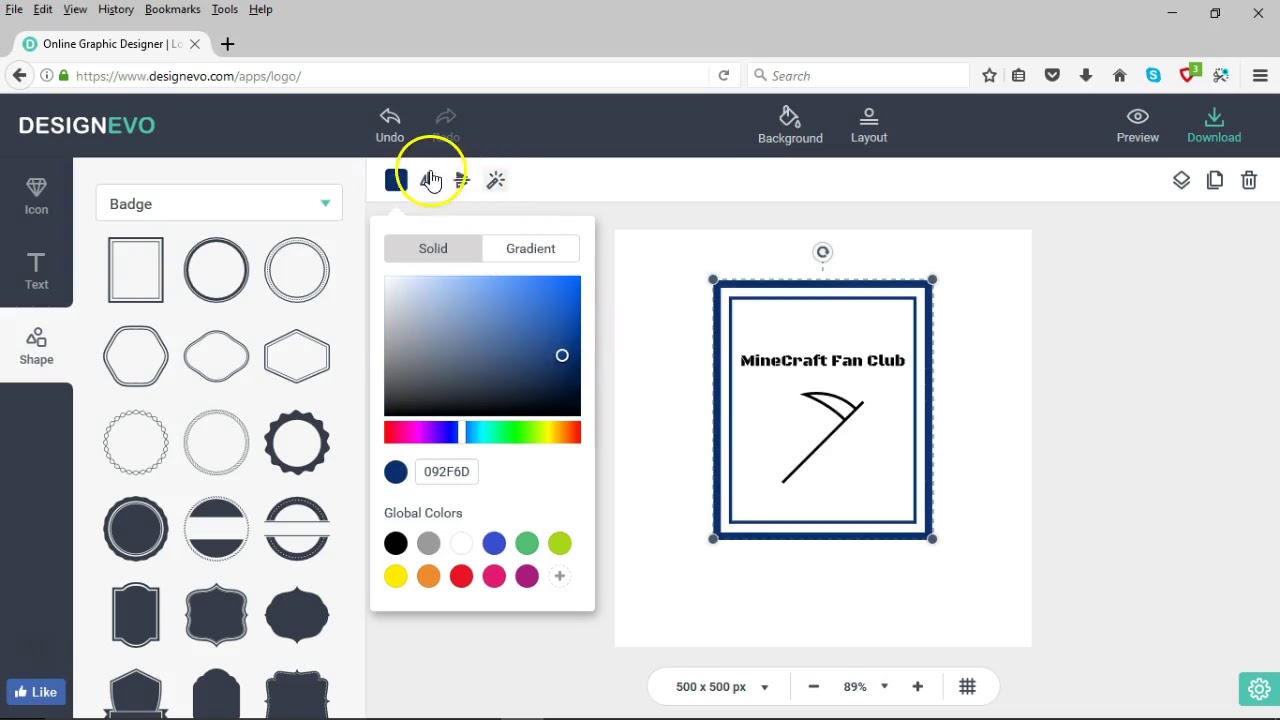Click the hex color field 092F6D
The image size is (1280, 720).
(x=447, y=472)
